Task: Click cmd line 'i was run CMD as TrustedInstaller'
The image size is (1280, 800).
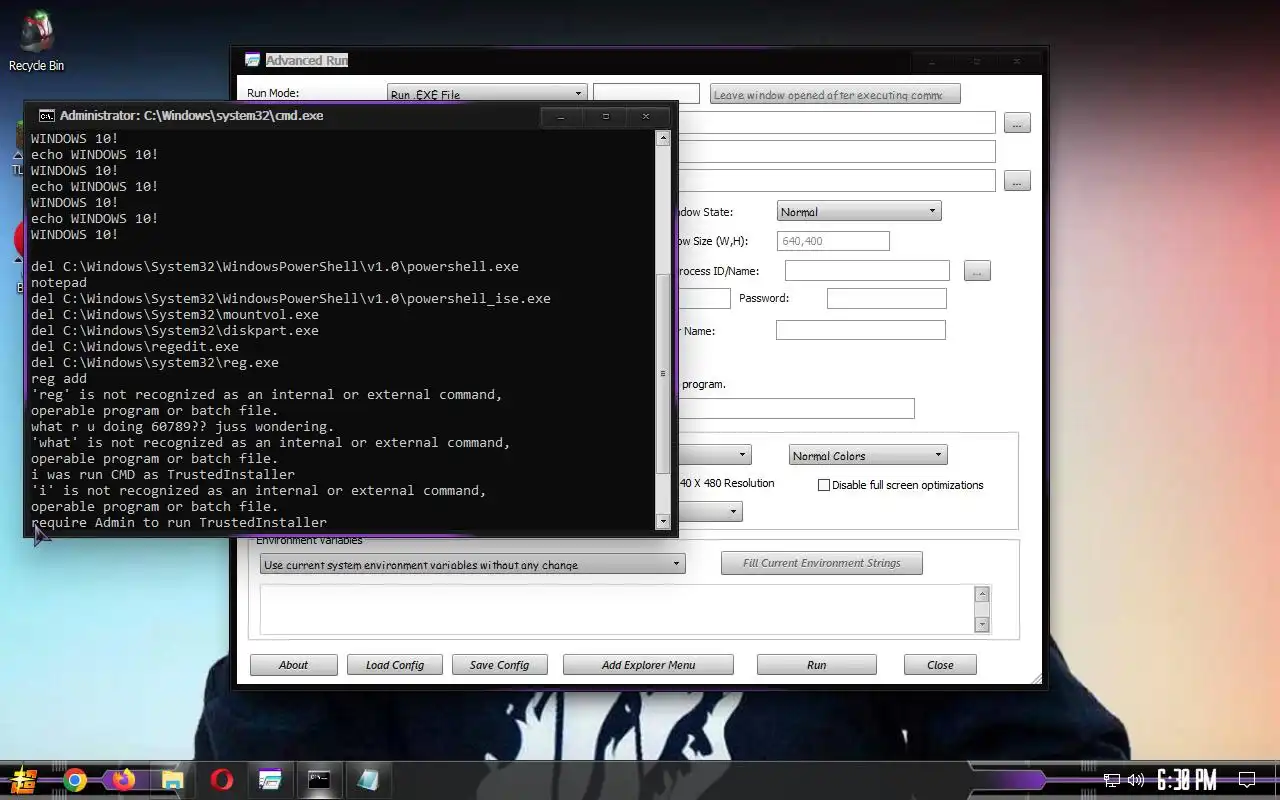Action: click(163, 474)
